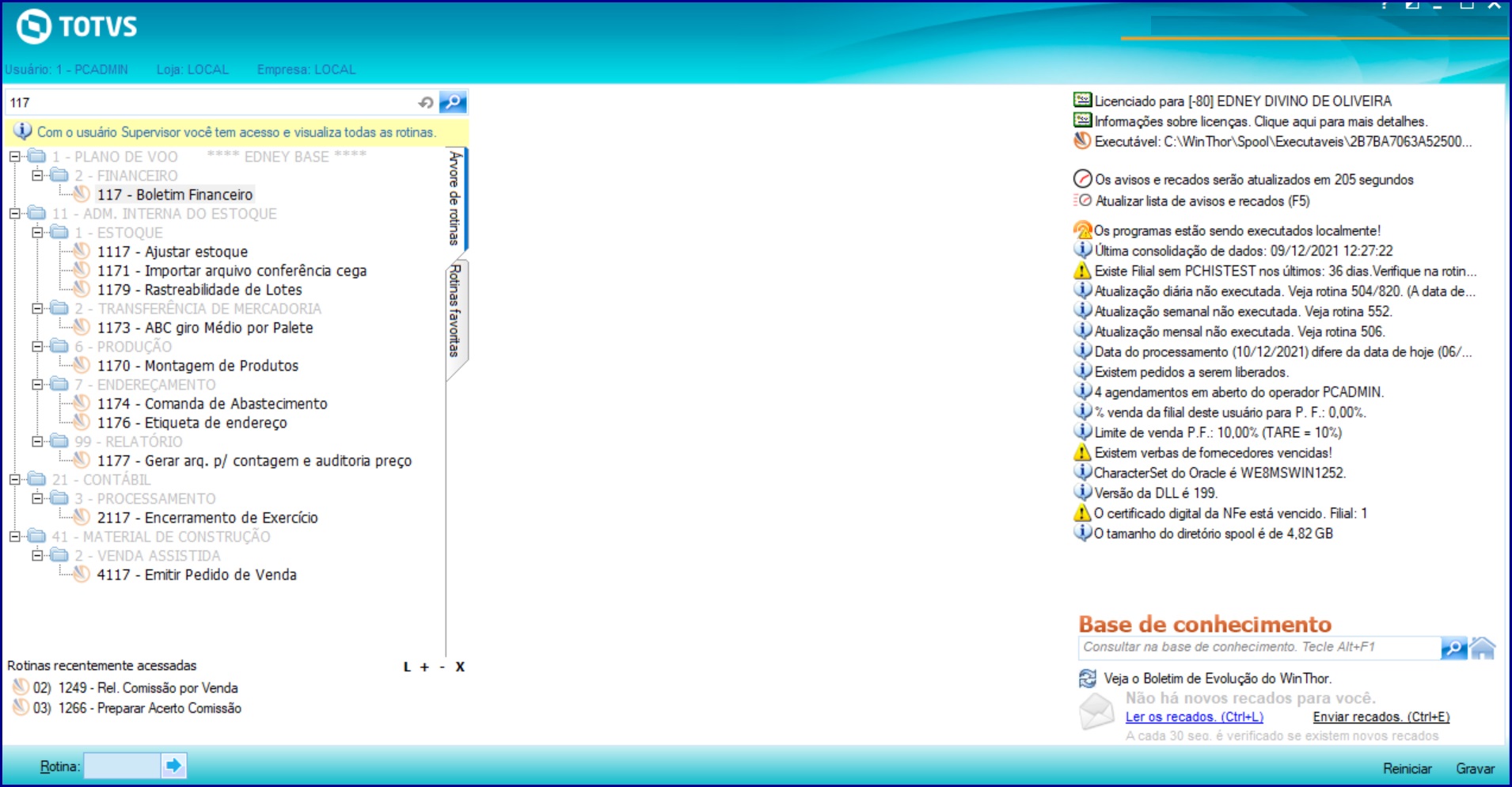
Task: Click the search magnifier button
Action: pos(452,102)
